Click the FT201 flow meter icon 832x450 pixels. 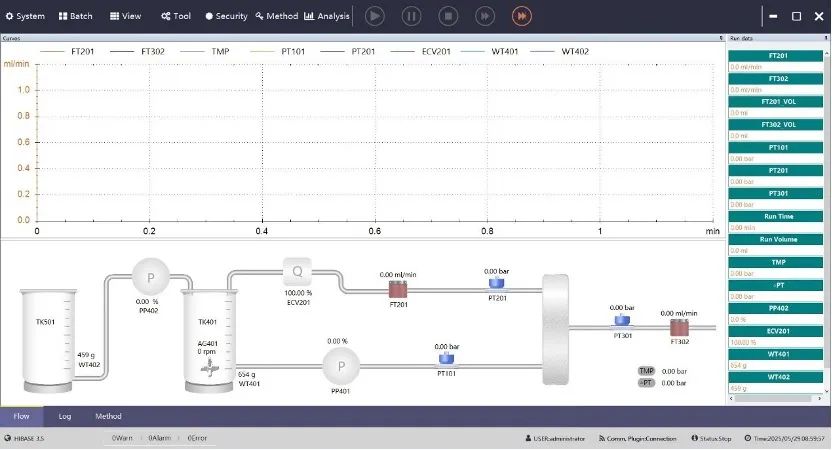point(398,289)
